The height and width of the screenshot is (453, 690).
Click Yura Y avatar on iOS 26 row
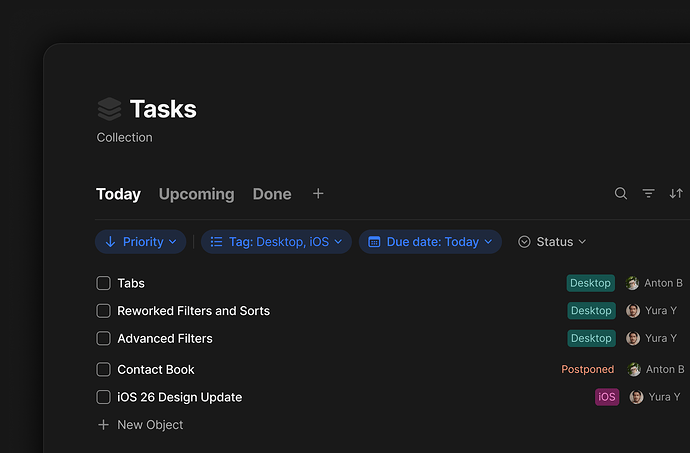[x=636, y=397]
